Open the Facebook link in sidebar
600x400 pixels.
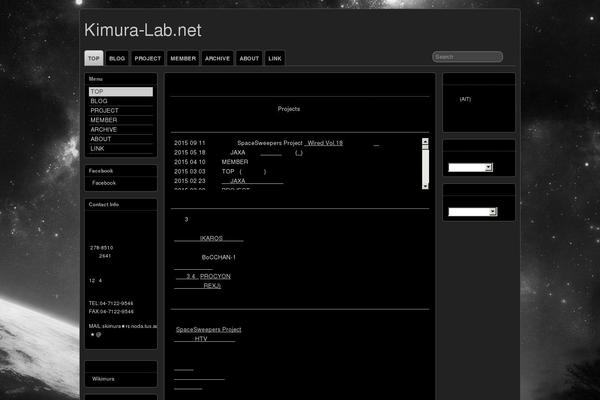click(x=104, y=183)
